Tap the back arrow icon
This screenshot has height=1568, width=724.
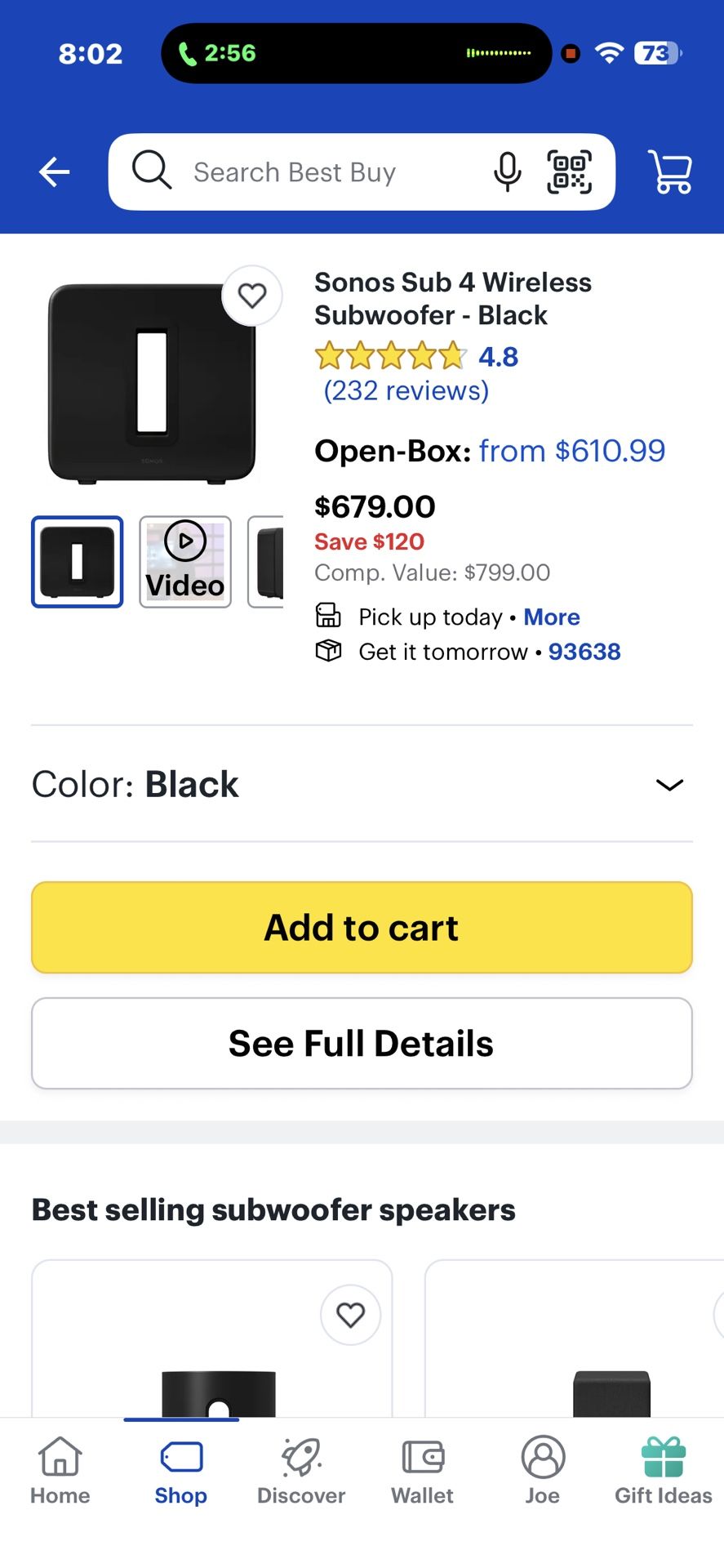[55, 172]
